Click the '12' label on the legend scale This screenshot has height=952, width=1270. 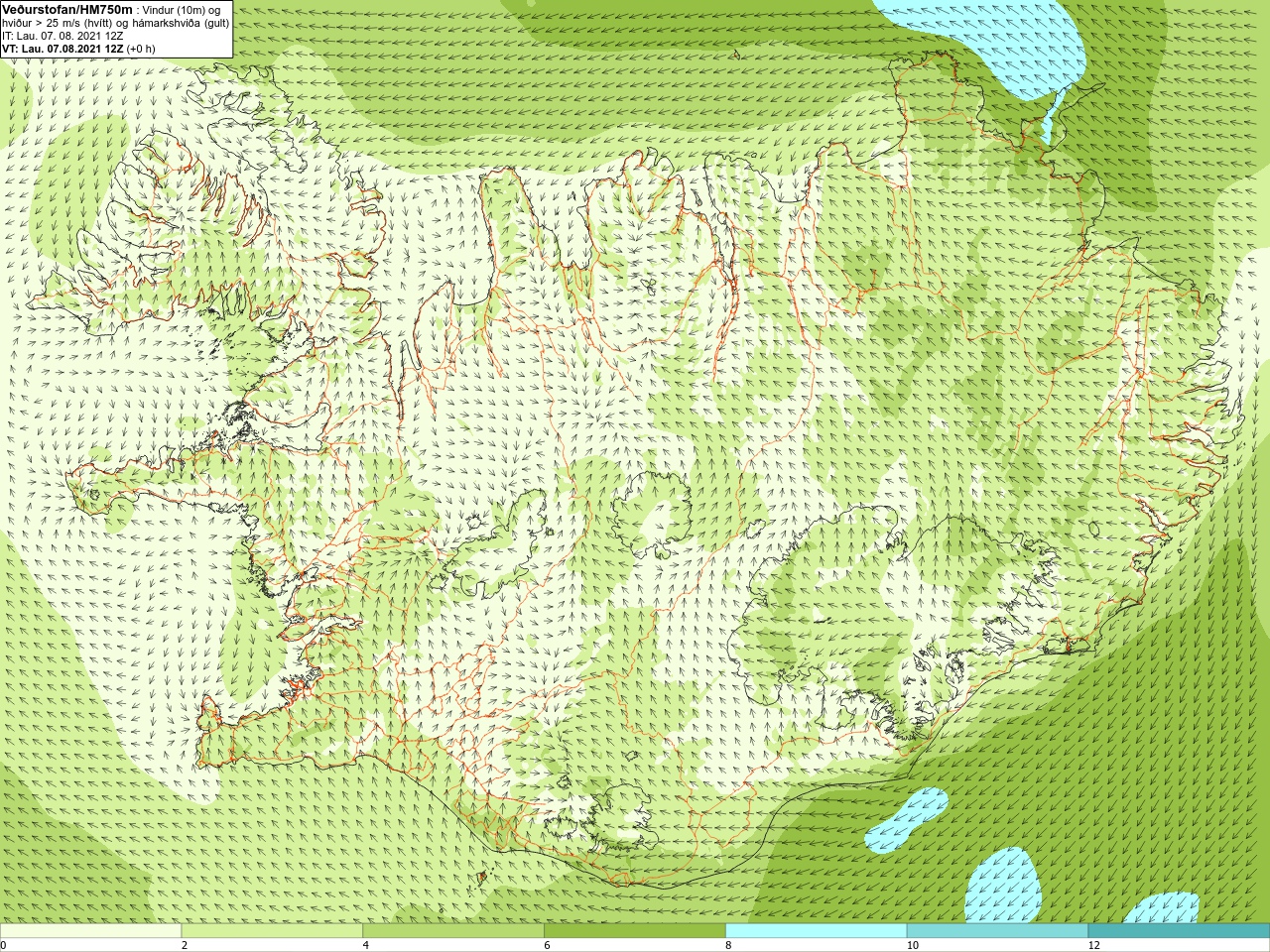(x=1094, y=945)
